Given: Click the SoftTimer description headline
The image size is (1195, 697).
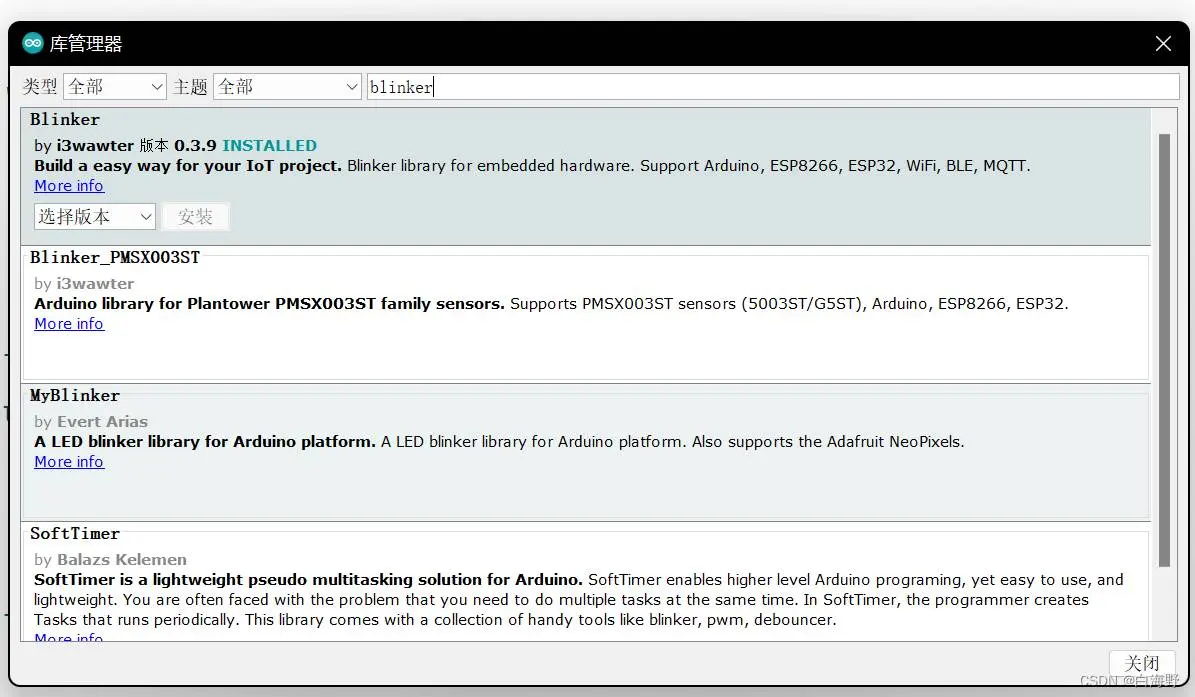Looking at the screenshot, I should tap(308, 580).
